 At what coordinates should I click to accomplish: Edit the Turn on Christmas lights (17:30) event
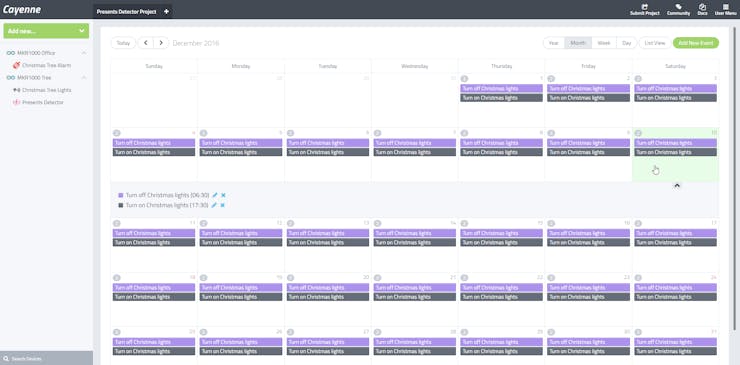tap(214, 205)
